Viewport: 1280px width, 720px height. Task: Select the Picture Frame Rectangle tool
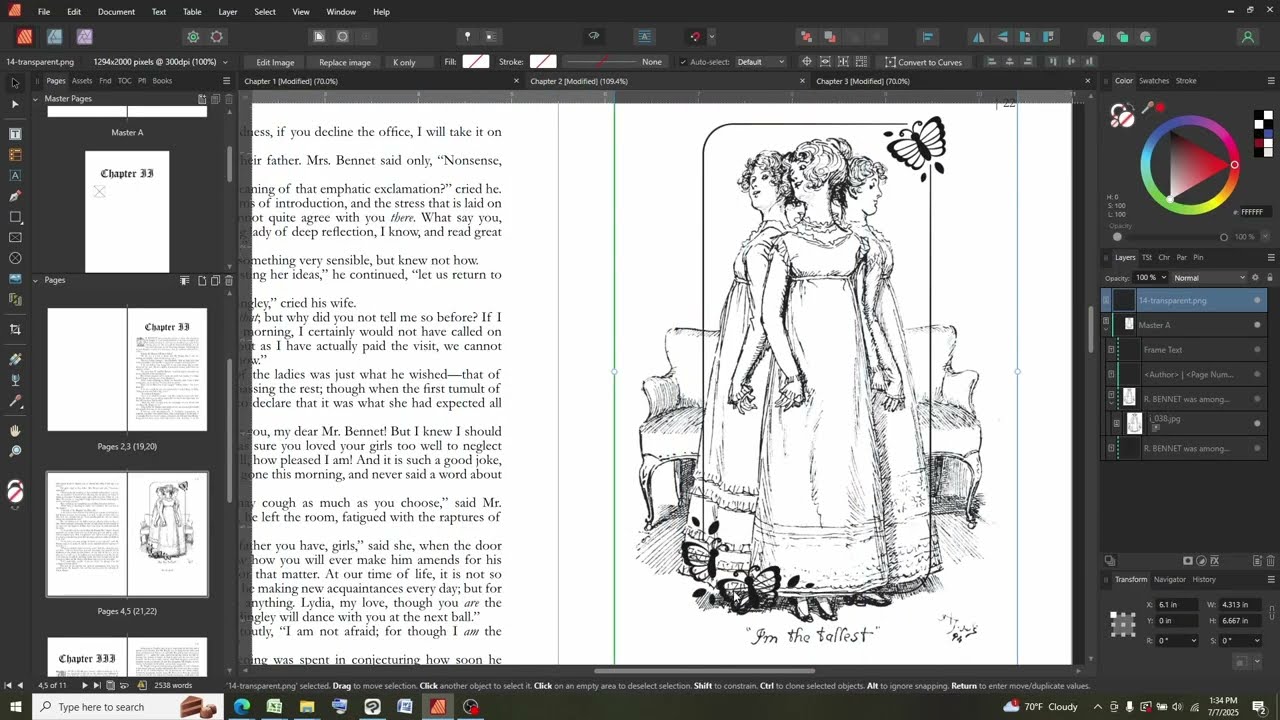click(15, 237)
